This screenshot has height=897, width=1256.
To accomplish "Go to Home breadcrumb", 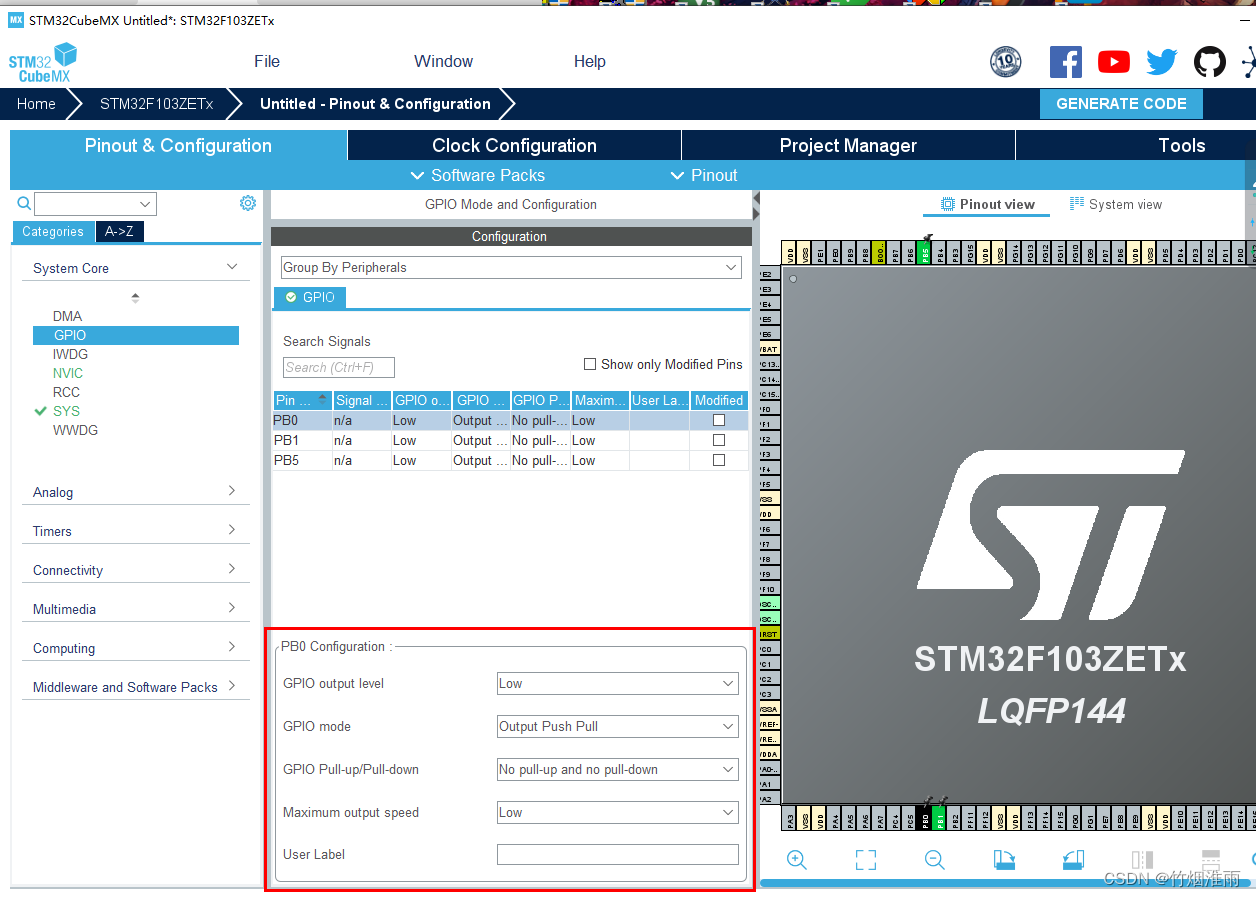I will coord(36,104).
